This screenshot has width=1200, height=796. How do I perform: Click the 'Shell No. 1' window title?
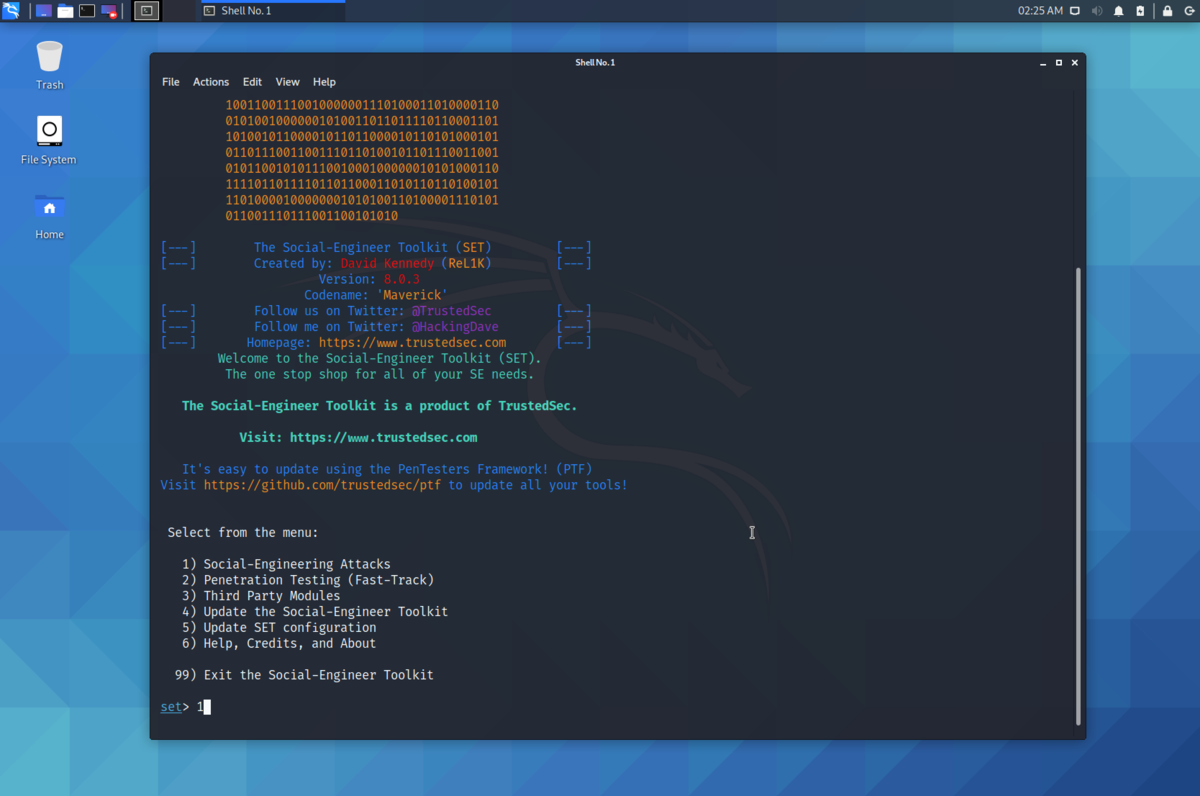[x=595, y=62]
